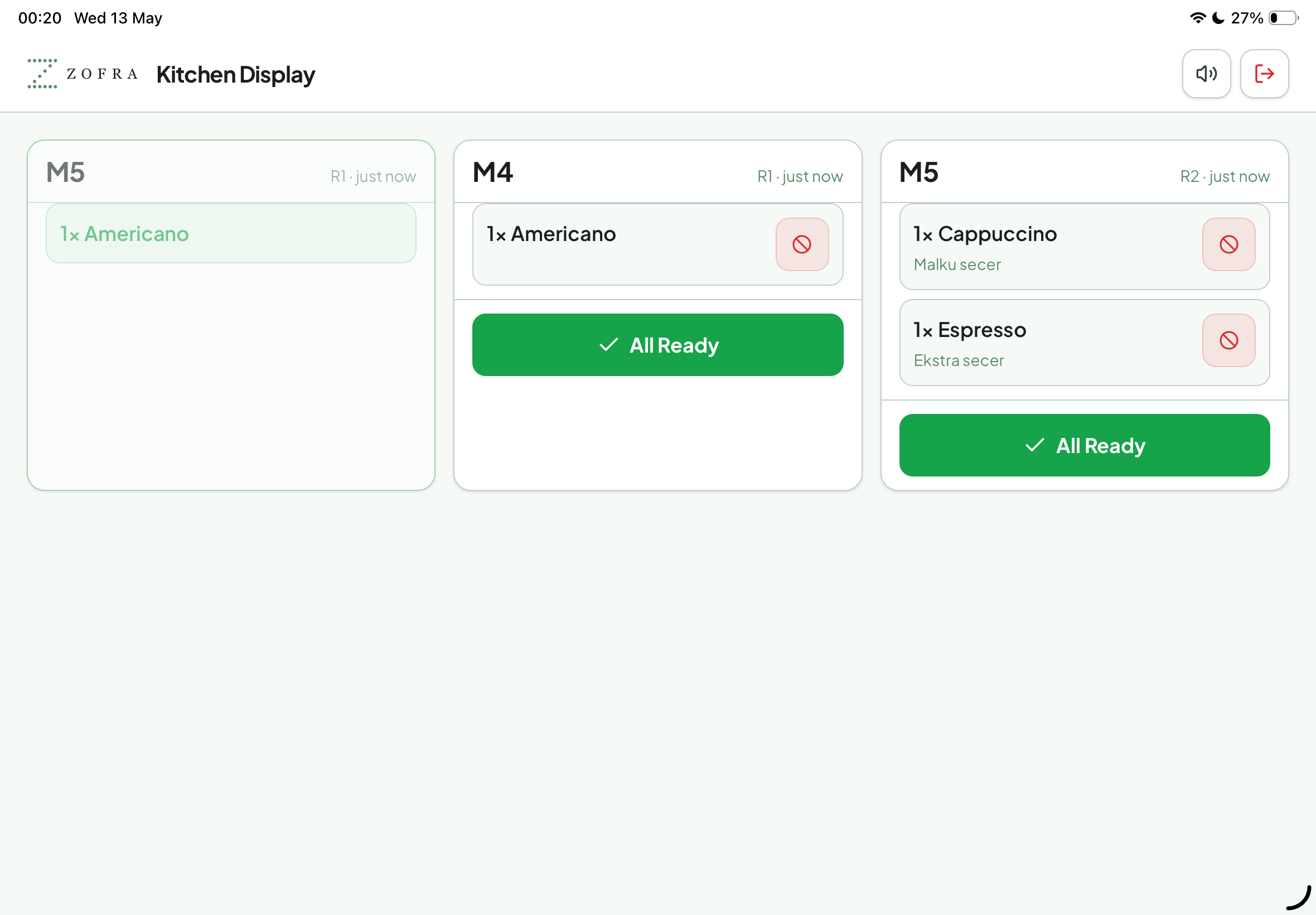Mark M4 order All Ready

pos(657,345)
